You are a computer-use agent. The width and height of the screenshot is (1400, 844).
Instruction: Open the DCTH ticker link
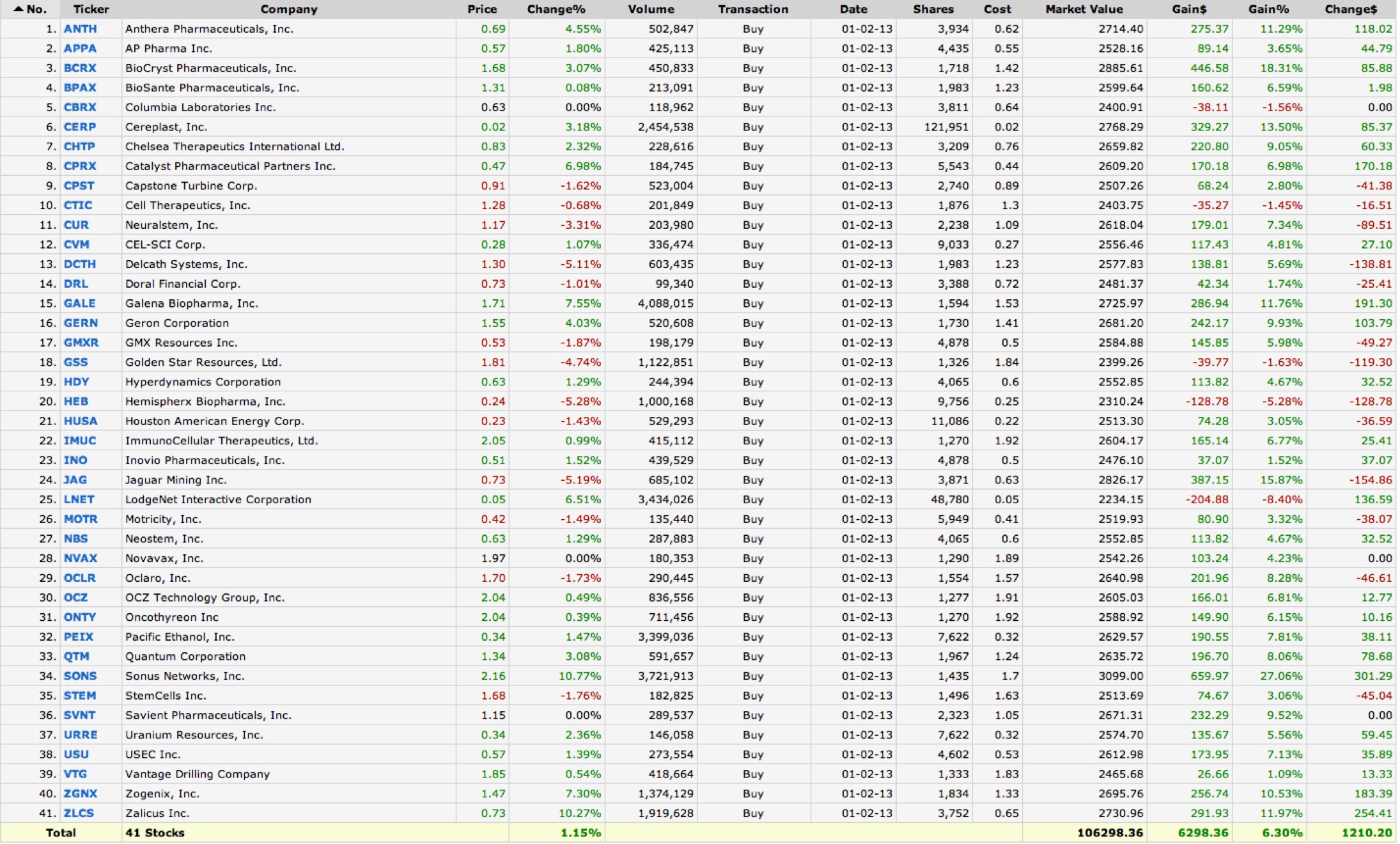click(80, 264)
